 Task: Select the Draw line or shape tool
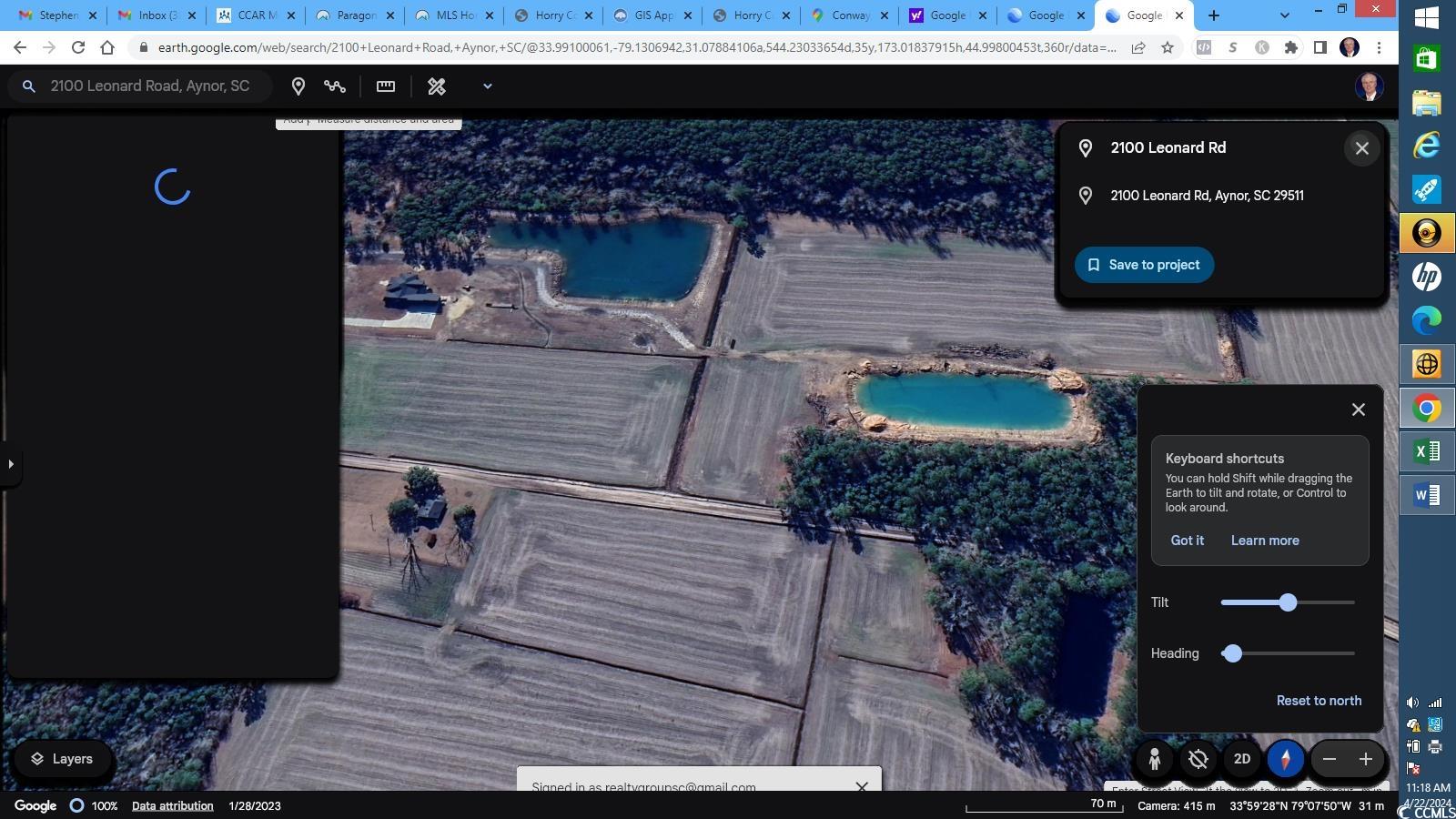(335, 86)
